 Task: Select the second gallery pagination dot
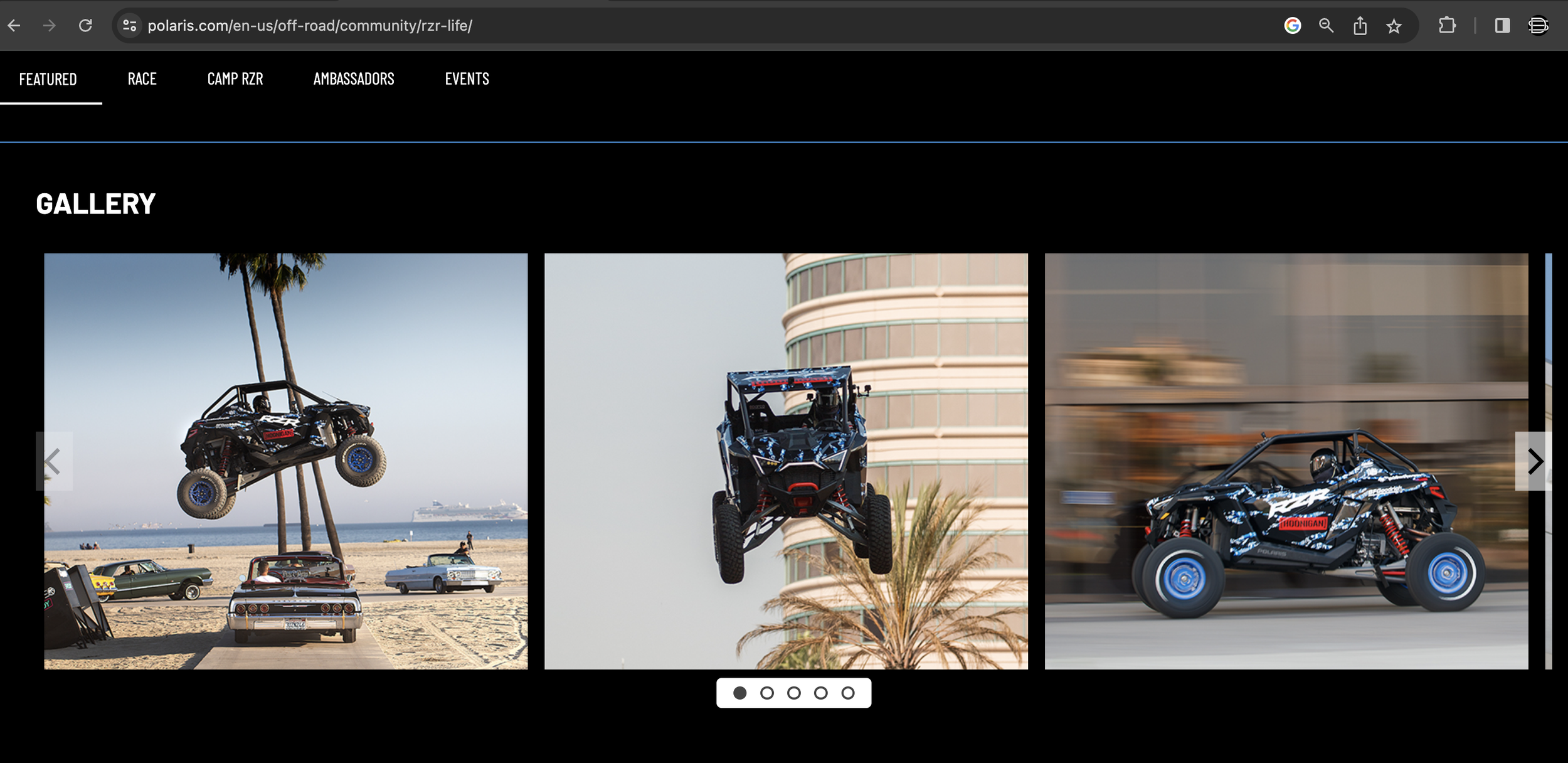(766, 693)
